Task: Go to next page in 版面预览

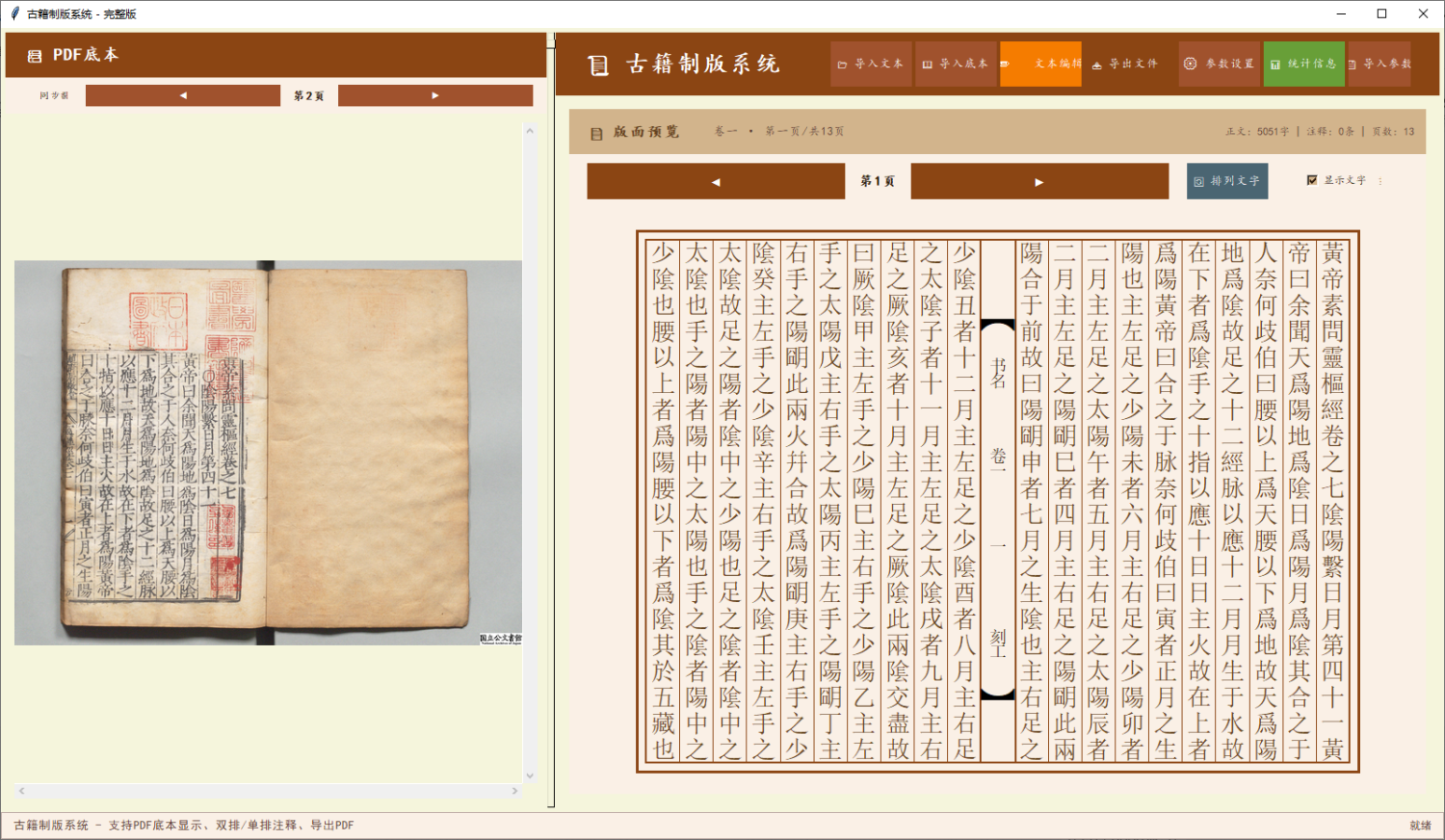Action: [x=1039, y=181]
